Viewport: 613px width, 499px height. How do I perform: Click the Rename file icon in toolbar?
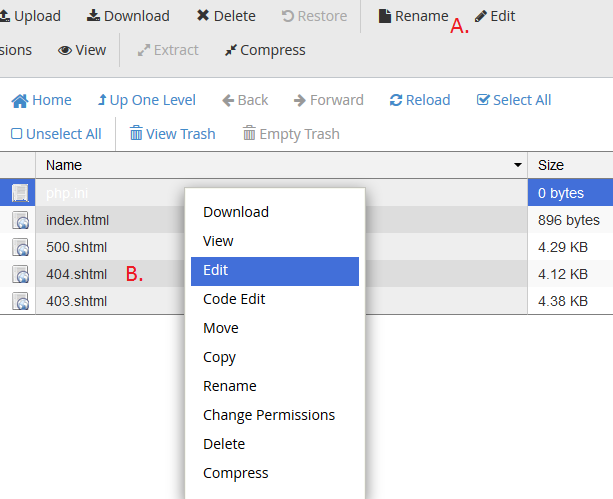pyautogui.click(x=385, y=16)
